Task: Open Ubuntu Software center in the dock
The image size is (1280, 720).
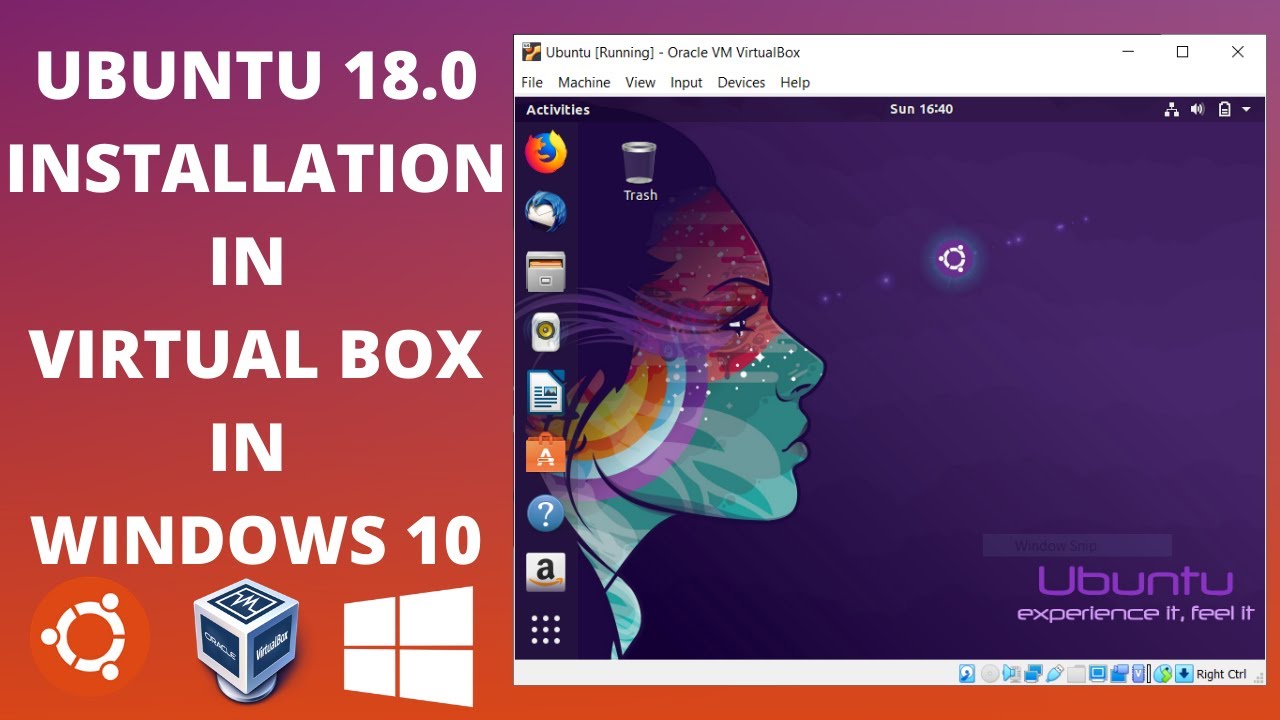Action: [x=545, y=453]
